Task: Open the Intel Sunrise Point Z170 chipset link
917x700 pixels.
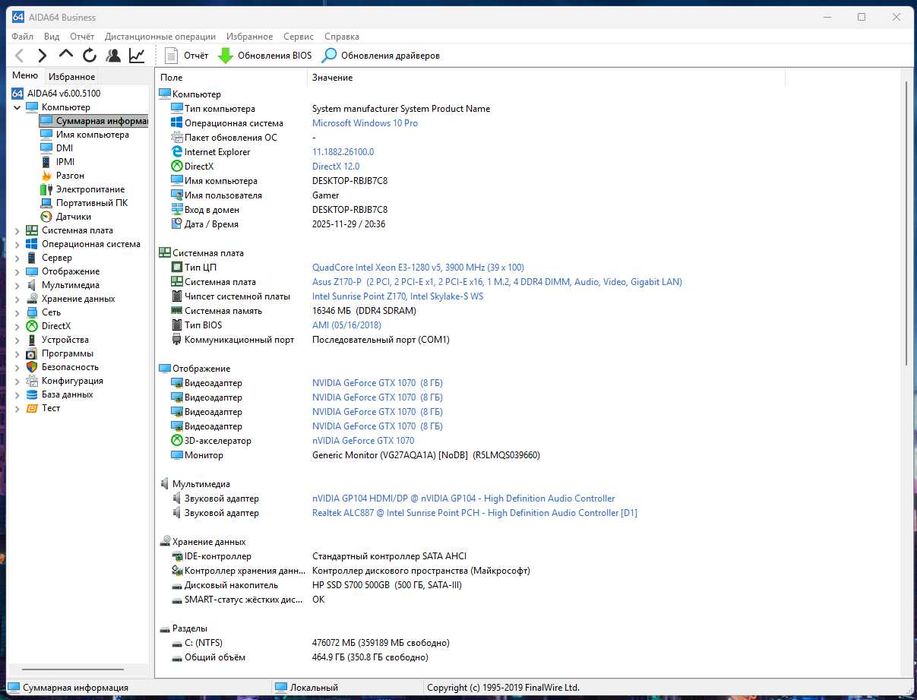Action: [398, 296]
